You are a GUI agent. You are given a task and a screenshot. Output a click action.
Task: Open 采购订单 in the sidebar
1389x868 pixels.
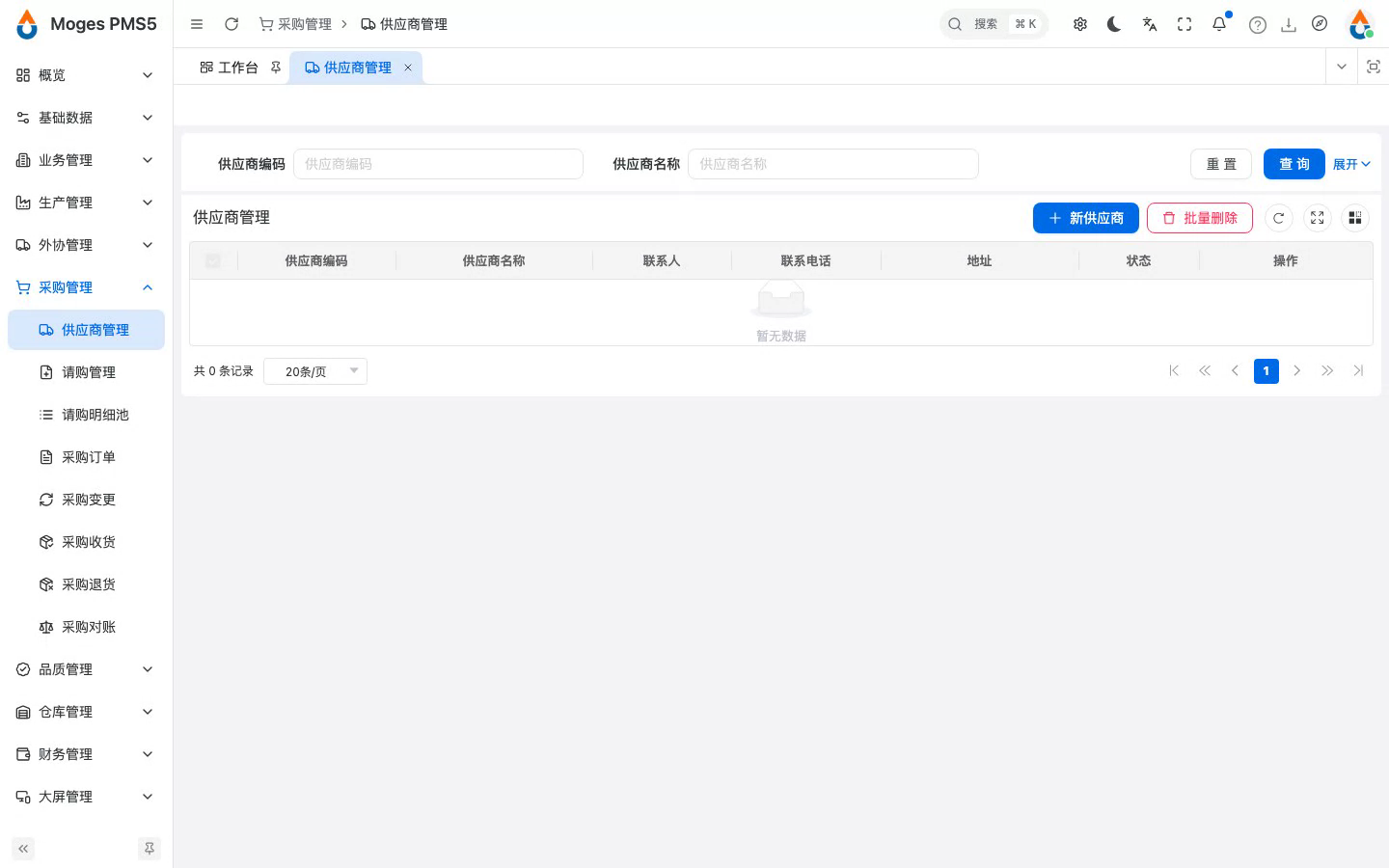(86, 457)
